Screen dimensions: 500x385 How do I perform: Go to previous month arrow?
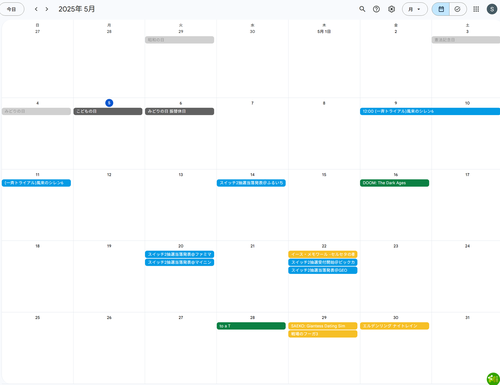click(36, 9)
